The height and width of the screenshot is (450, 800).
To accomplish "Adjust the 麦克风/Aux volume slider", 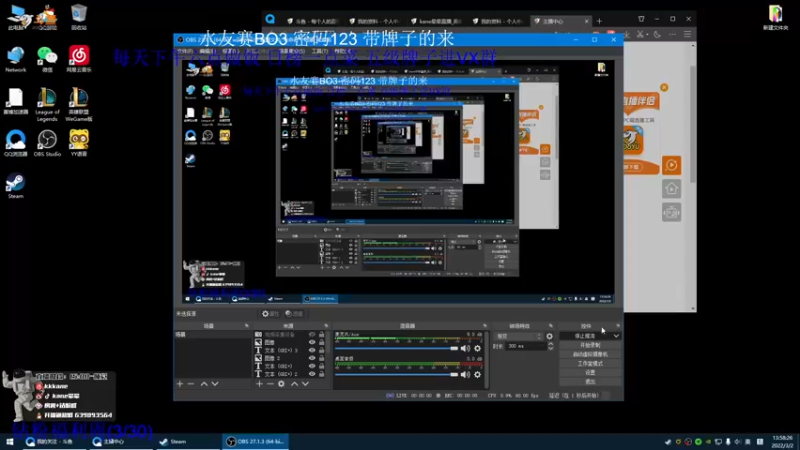I will [x=396, y=348].
